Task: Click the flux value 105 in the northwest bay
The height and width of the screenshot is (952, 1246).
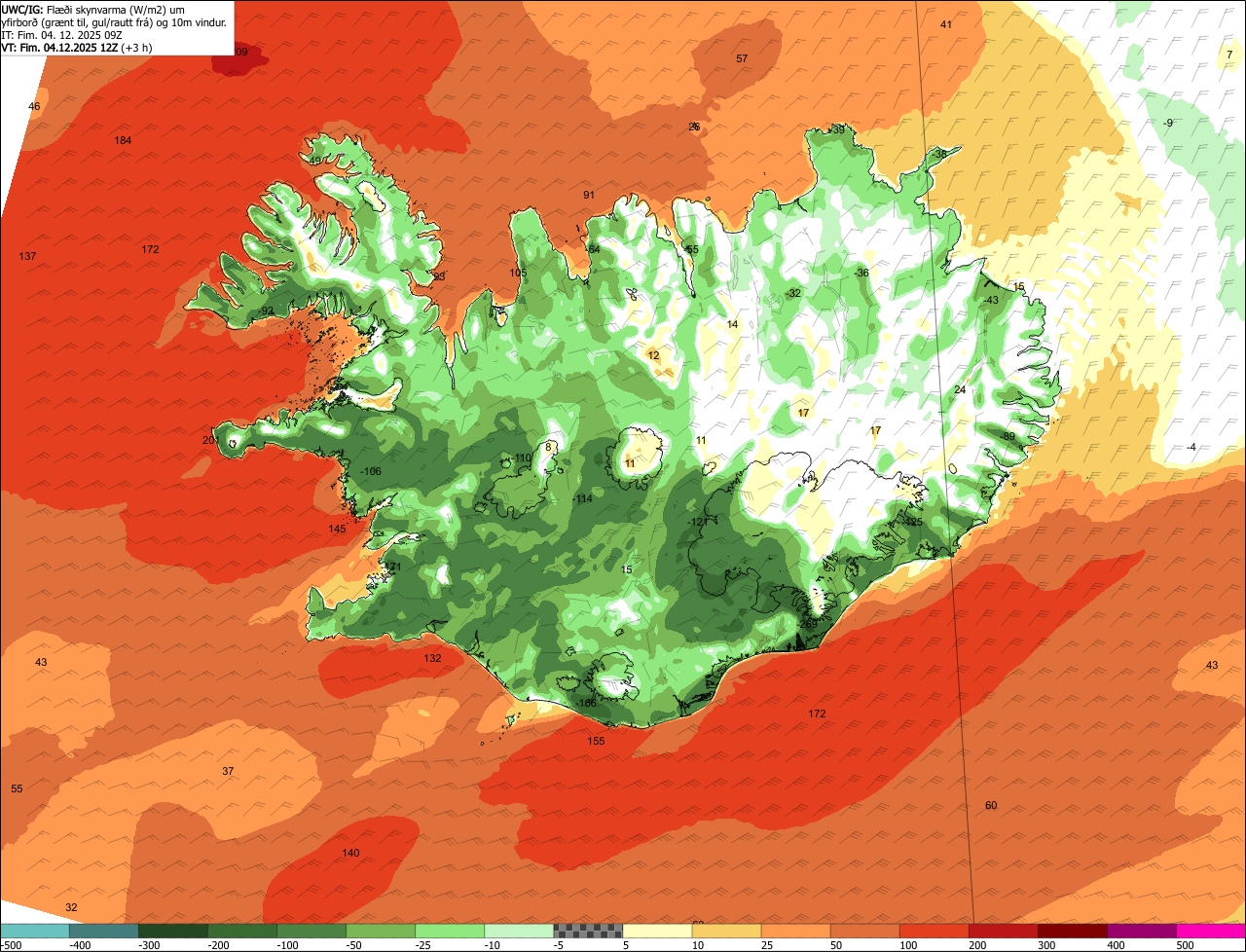Action: [518, 273]
